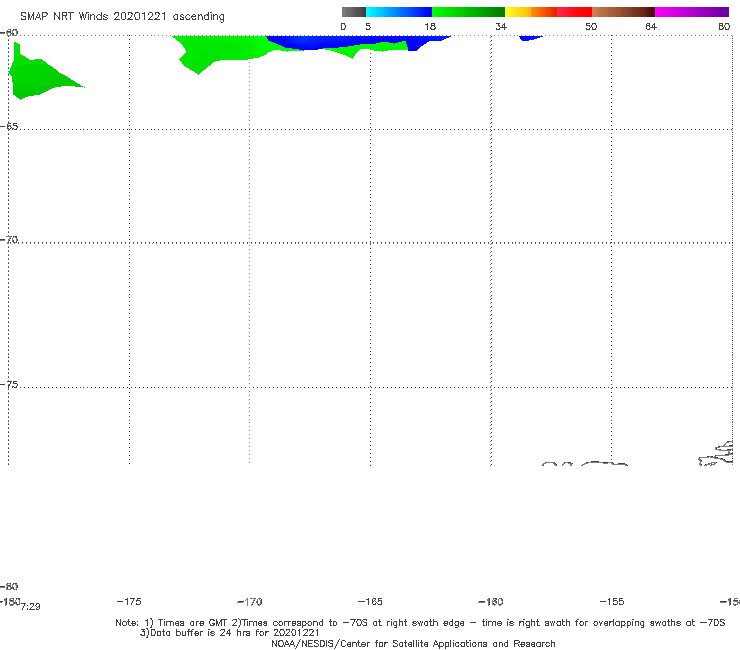Viewport: 740px width, 650px height.
Task: Select the red segment of the color bar
Action: tap(574, 12)
